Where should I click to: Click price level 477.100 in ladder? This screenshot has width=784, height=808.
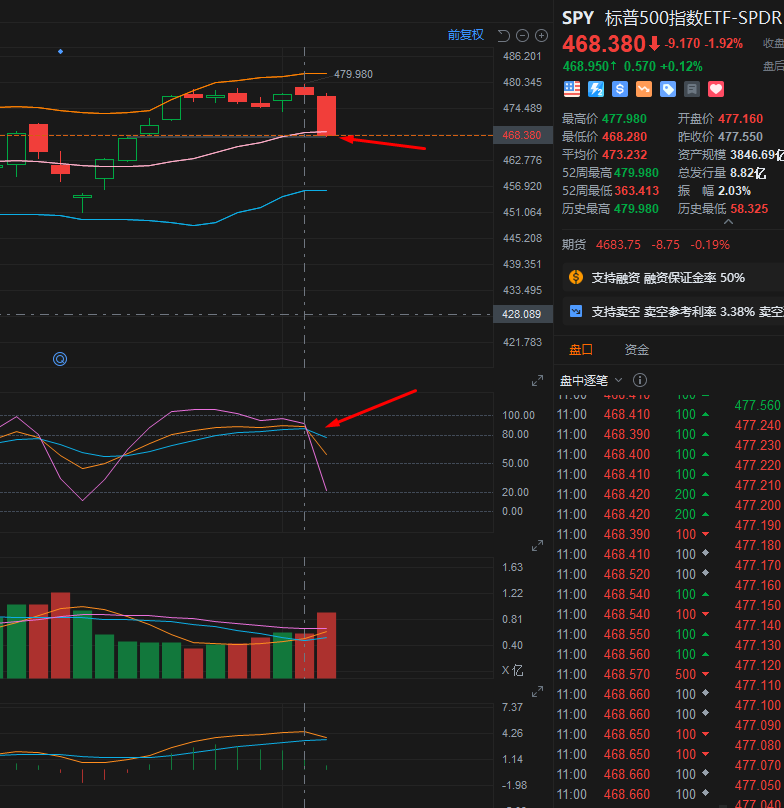click(757, 705)
